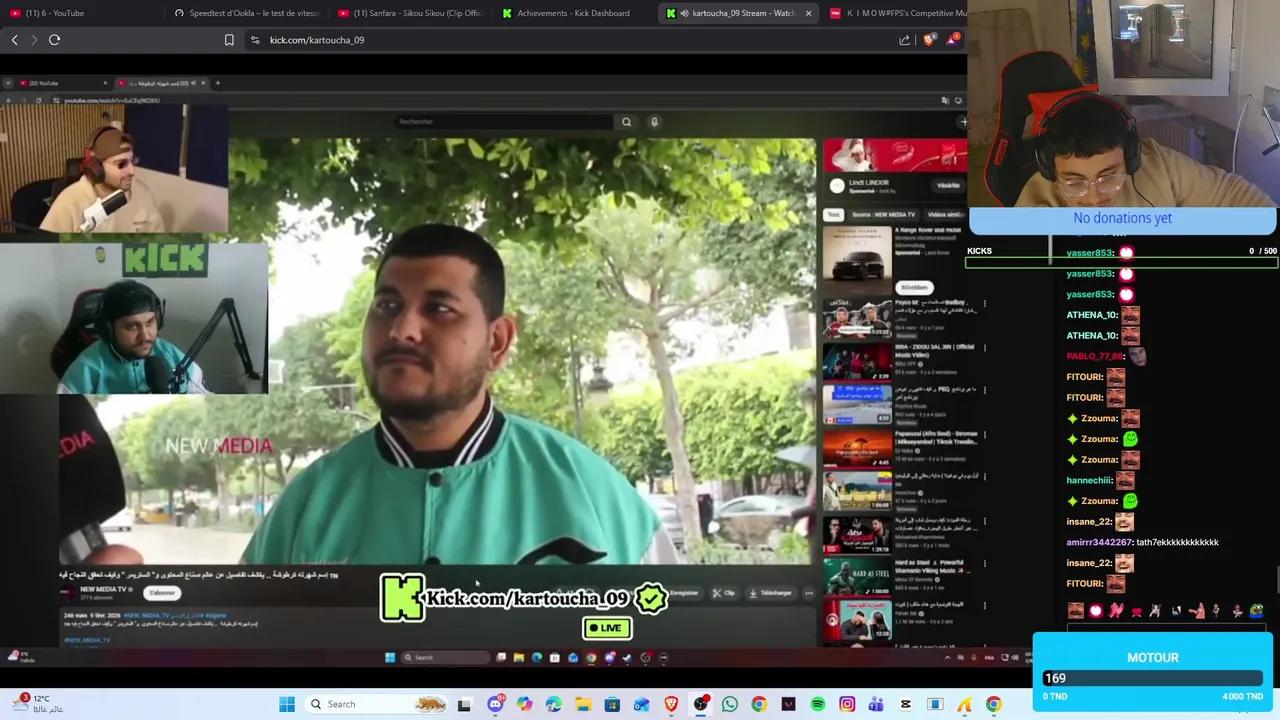Viewport: 1280px width, 720px height.
Task: Open File Explorer on bottom taskbar
Action: pyautogui.click(x=583, y=704)
